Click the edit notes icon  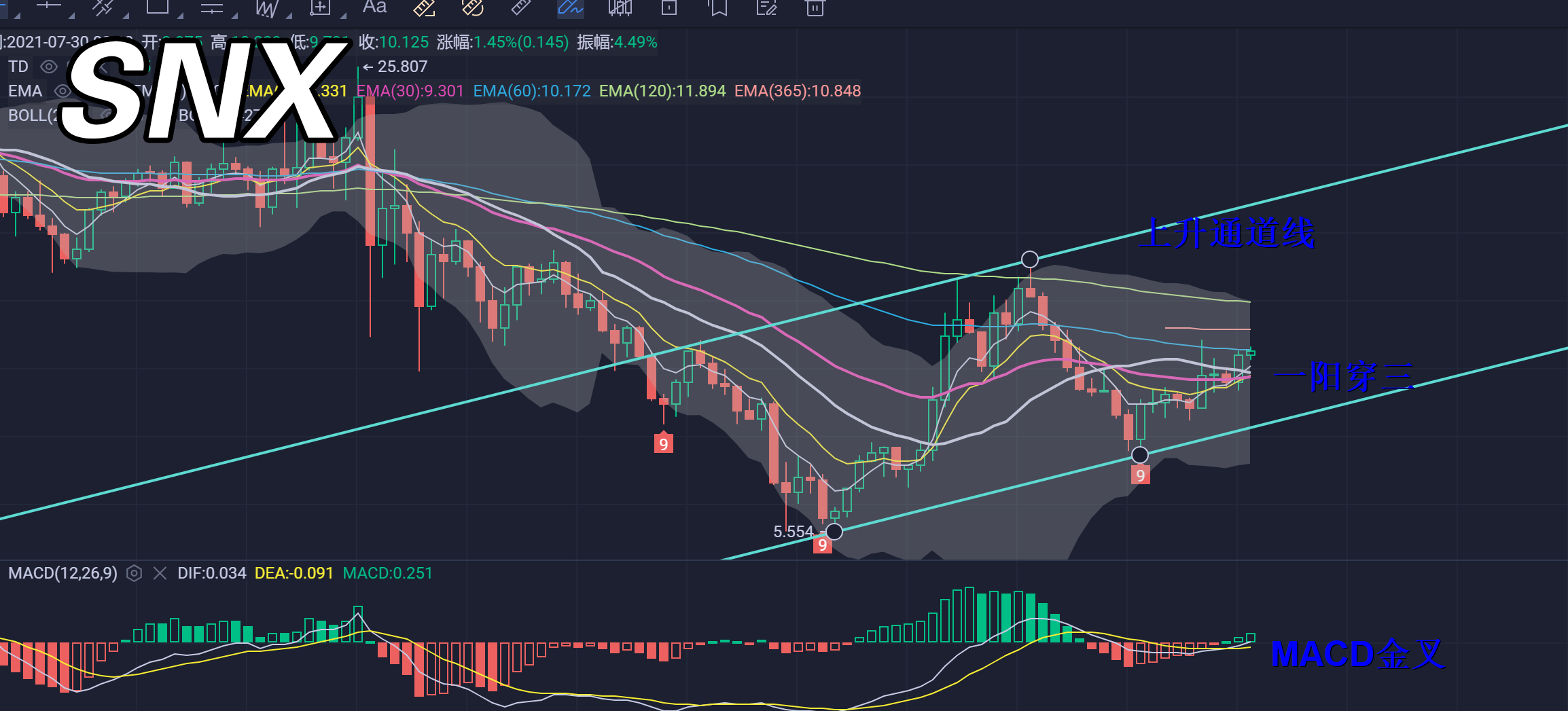click(766, 7)
